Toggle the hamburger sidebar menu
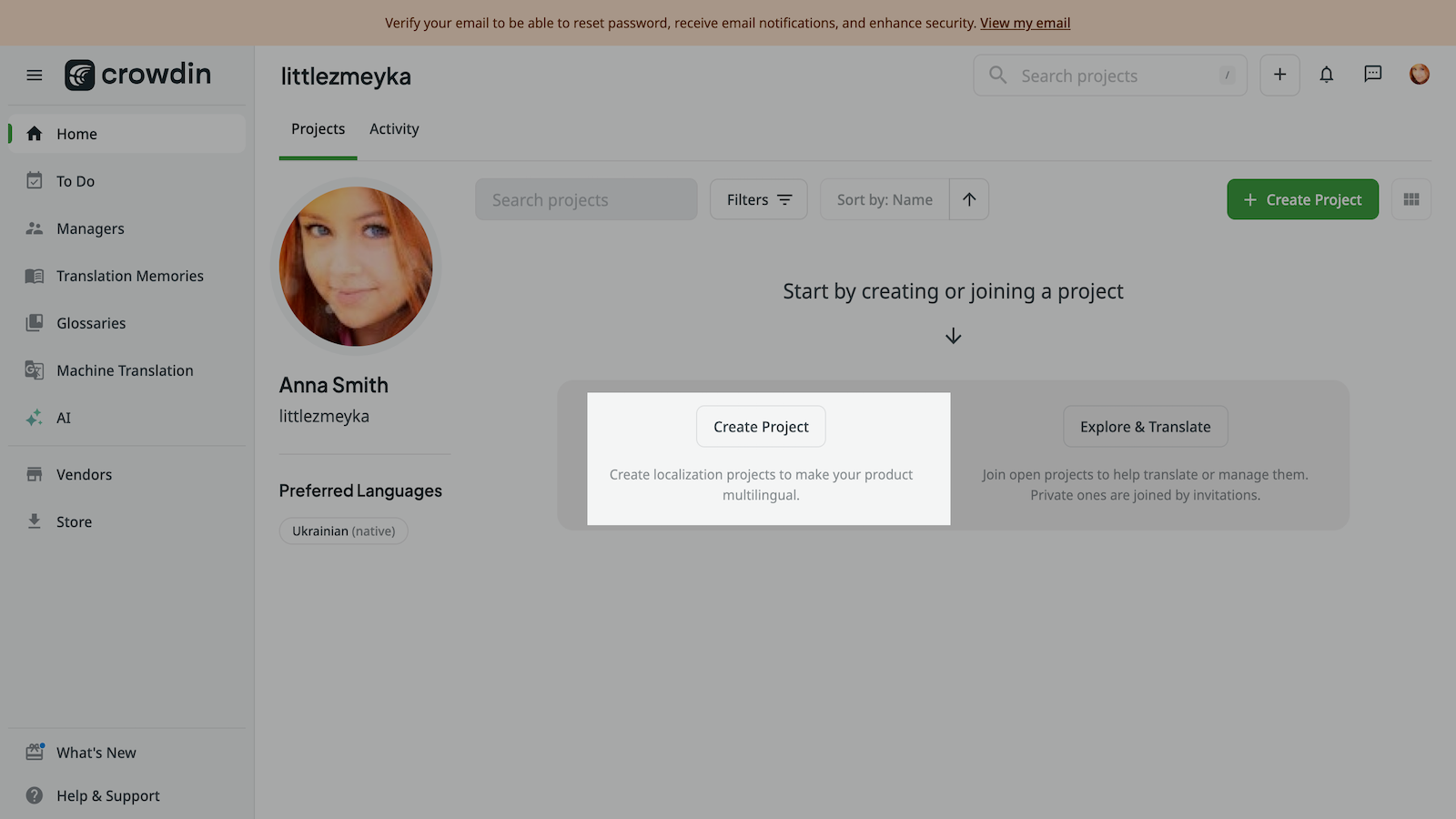This screenshot has height=819, width=1456. [x=35, y=75]
